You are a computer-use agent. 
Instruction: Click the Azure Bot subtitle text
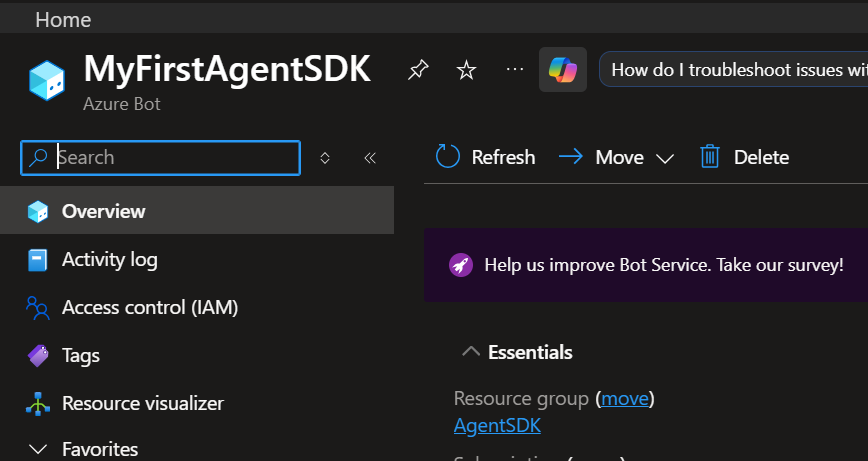122,104
